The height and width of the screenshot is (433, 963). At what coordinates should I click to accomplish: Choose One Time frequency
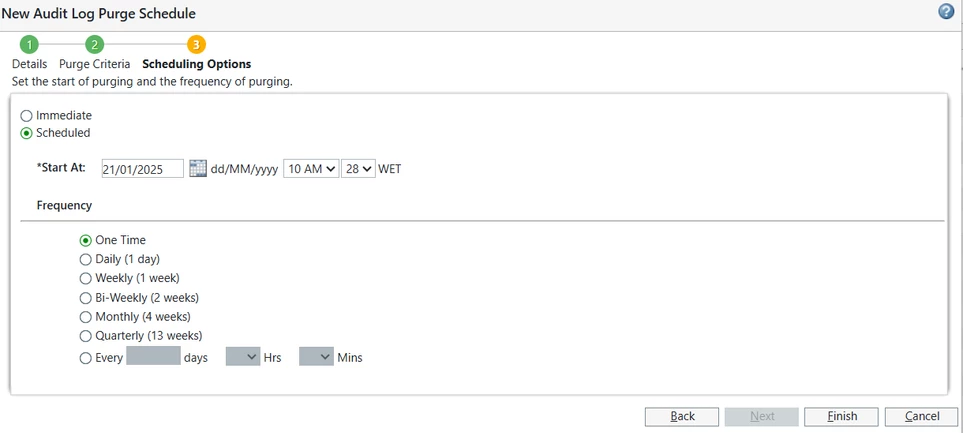(x=85, y=240)
